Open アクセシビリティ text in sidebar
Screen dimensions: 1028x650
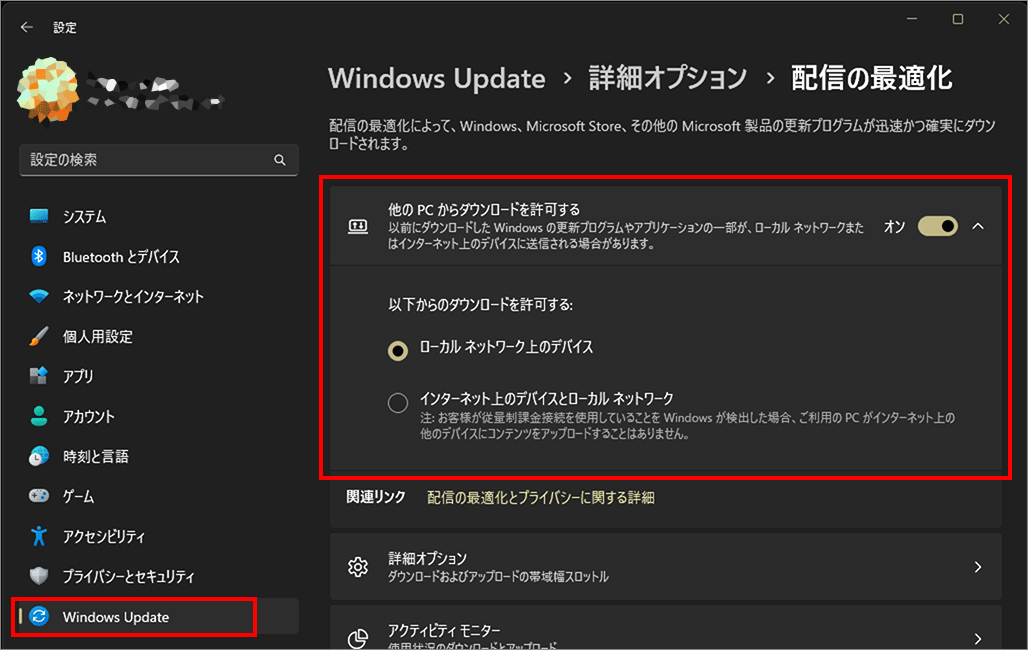click(104, 537)
